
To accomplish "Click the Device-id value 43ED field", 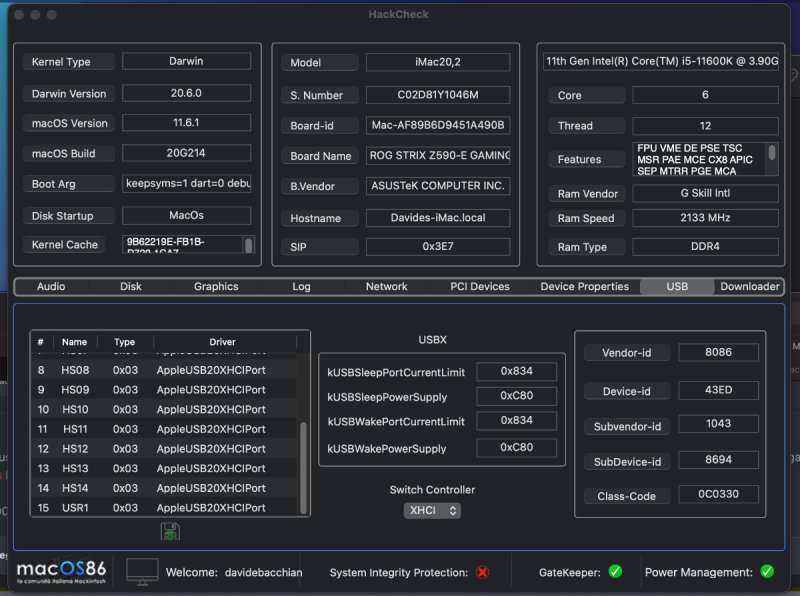I will pos(718,390).
